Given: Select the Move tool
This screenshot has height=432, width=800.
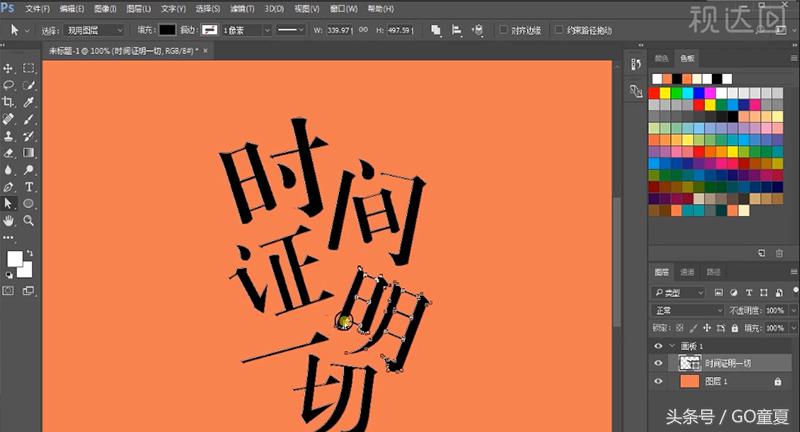Looking at the screenshot, I should click(8, 68).
